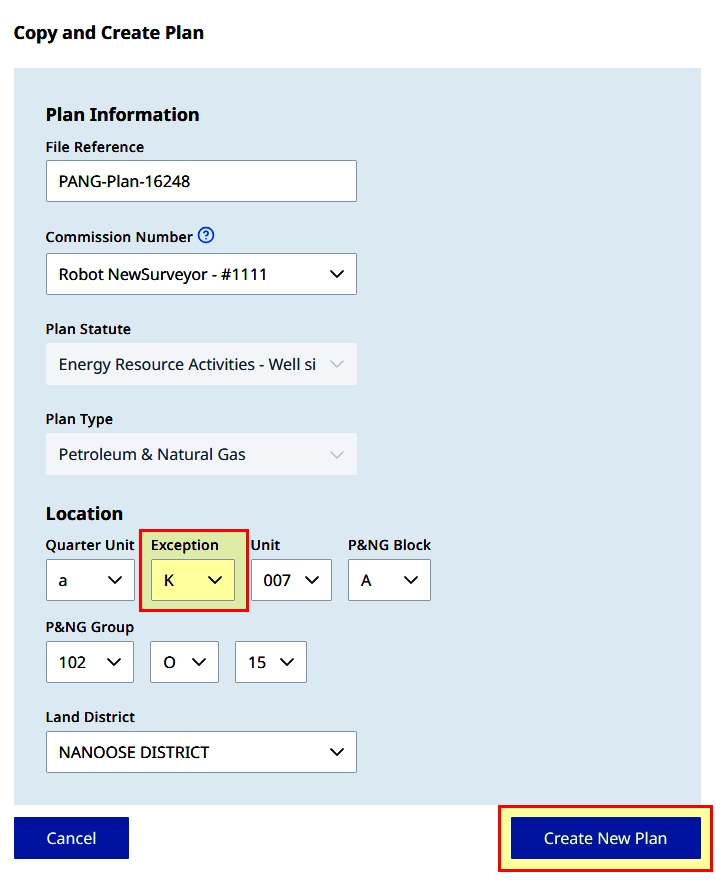Click the chevron arrow in Commission Number field
716x885 pixels.
(x=337, y=274)
